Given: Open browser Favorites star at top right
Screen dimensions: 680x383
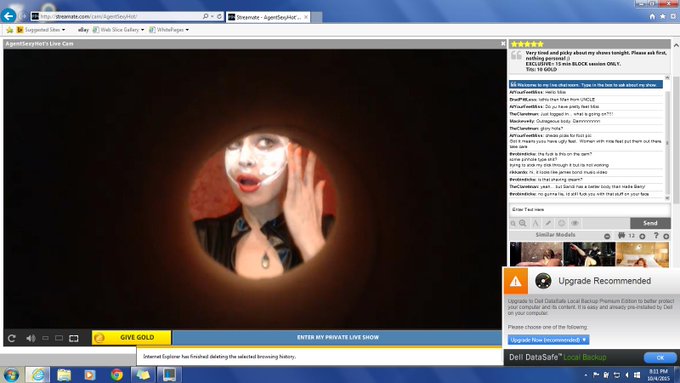Looking at the screenshot, I should click(663, 16).
